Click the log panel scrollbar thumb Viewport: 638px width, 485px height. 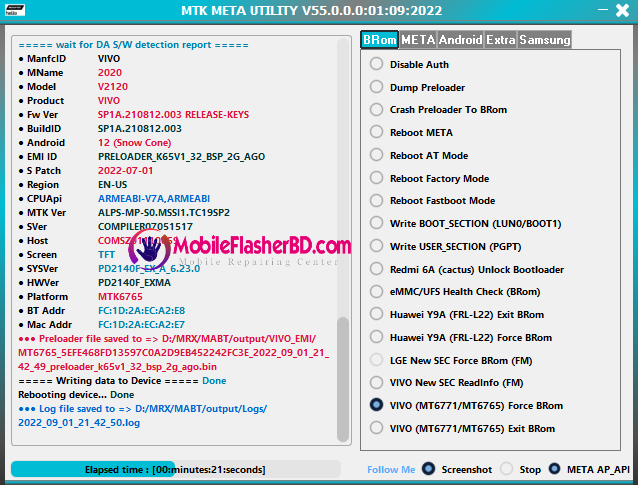343,379
